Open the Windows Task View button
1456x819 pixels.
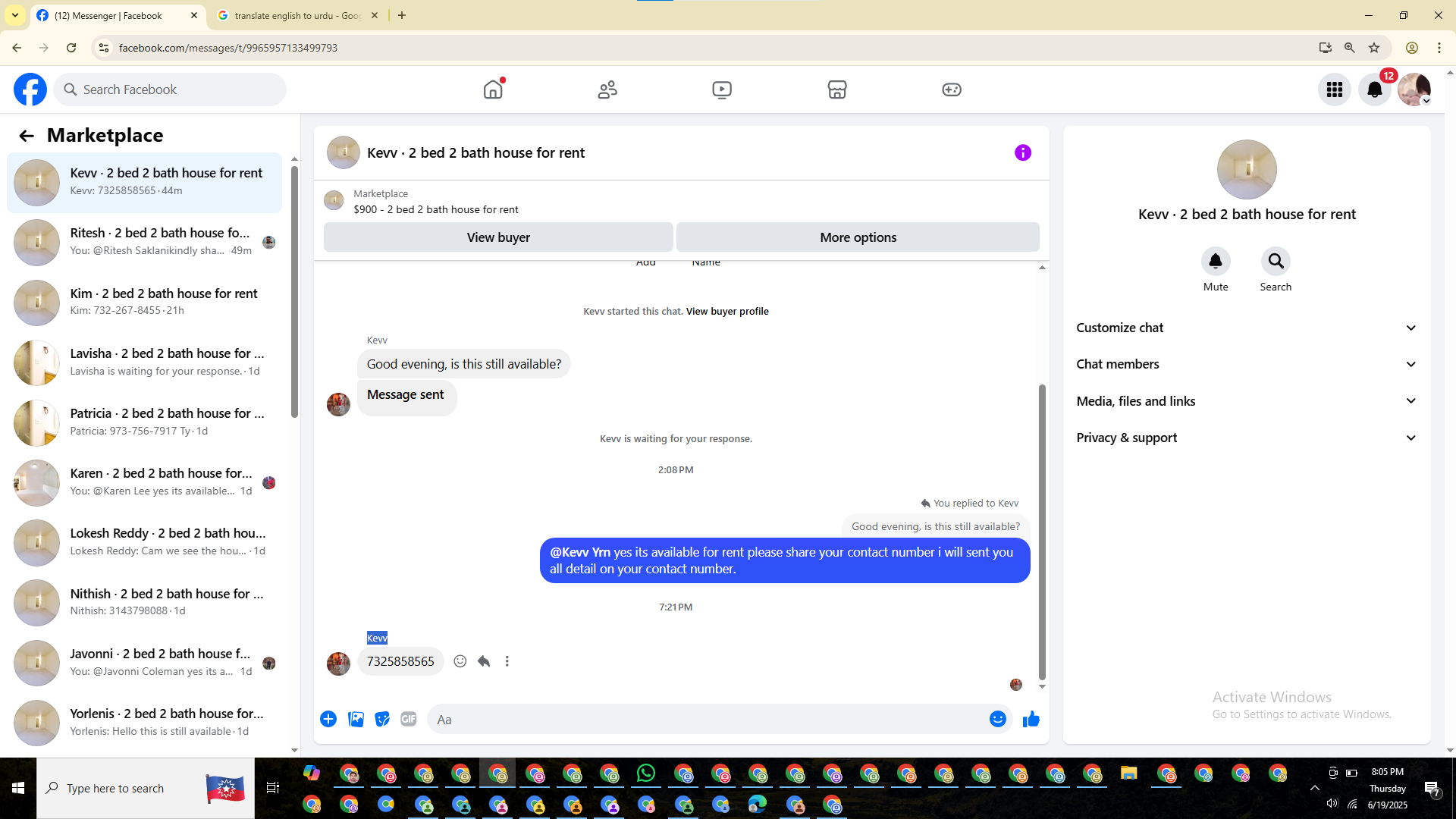click(x=272, y=789)
